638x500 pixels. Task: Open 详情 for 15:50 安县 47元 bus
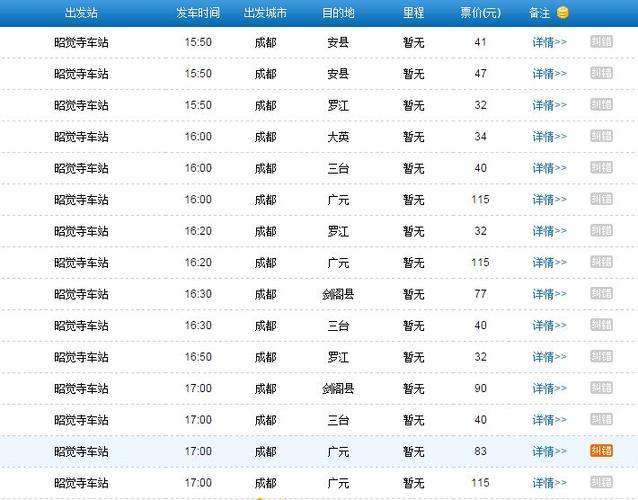549,74
